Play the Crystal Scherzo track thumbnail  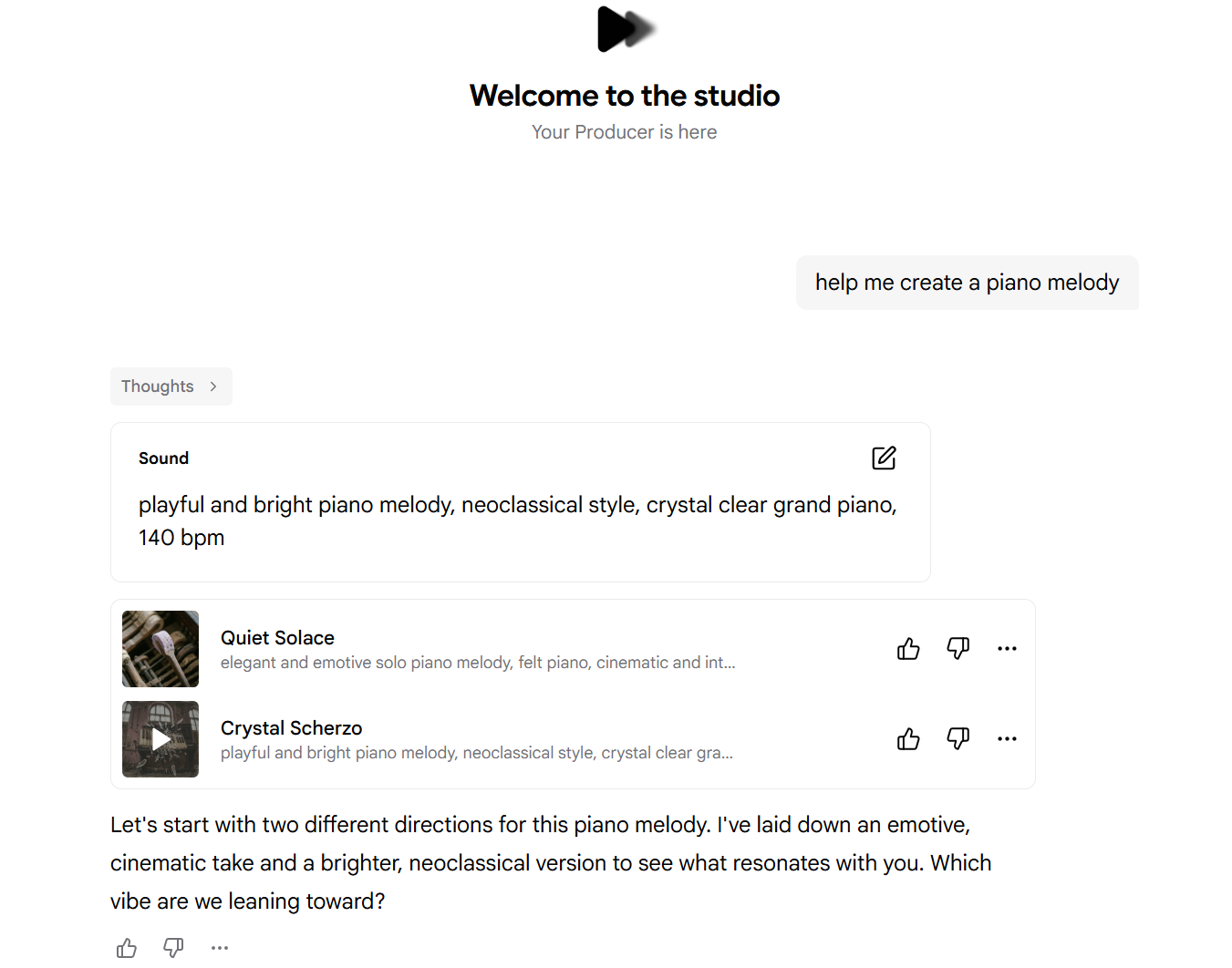click(x=160, y=739)
